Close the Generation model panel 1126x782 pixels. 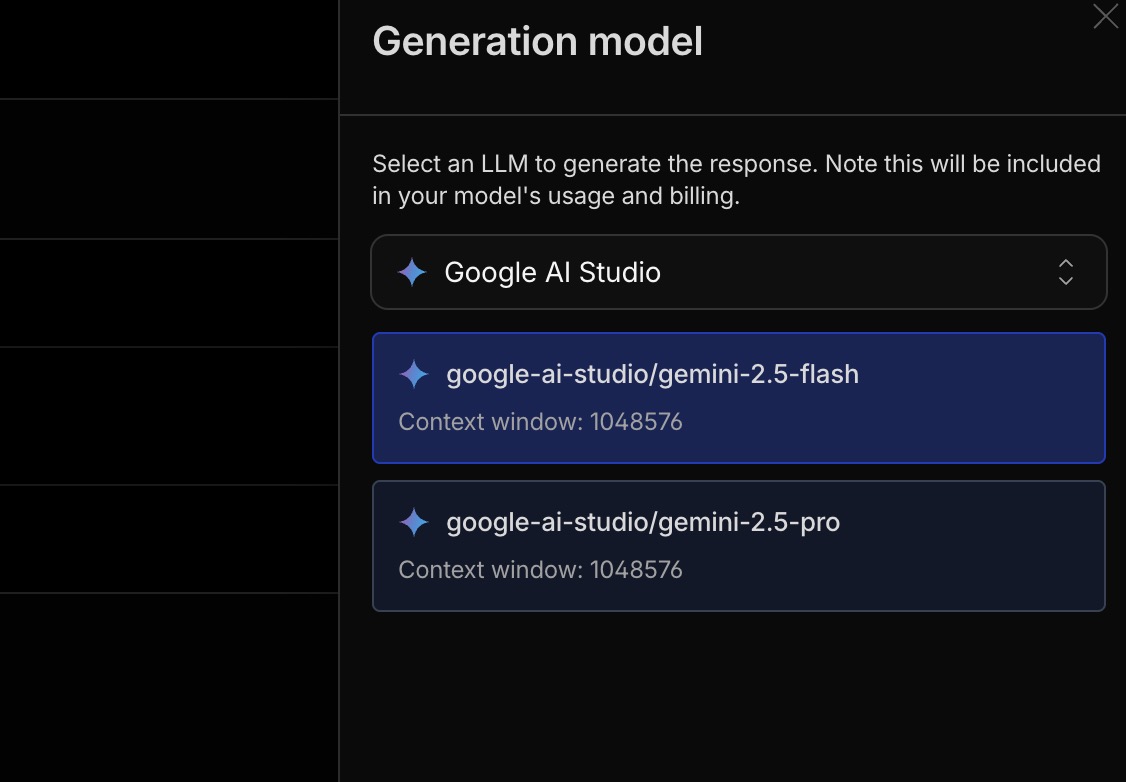[1106, 16]
